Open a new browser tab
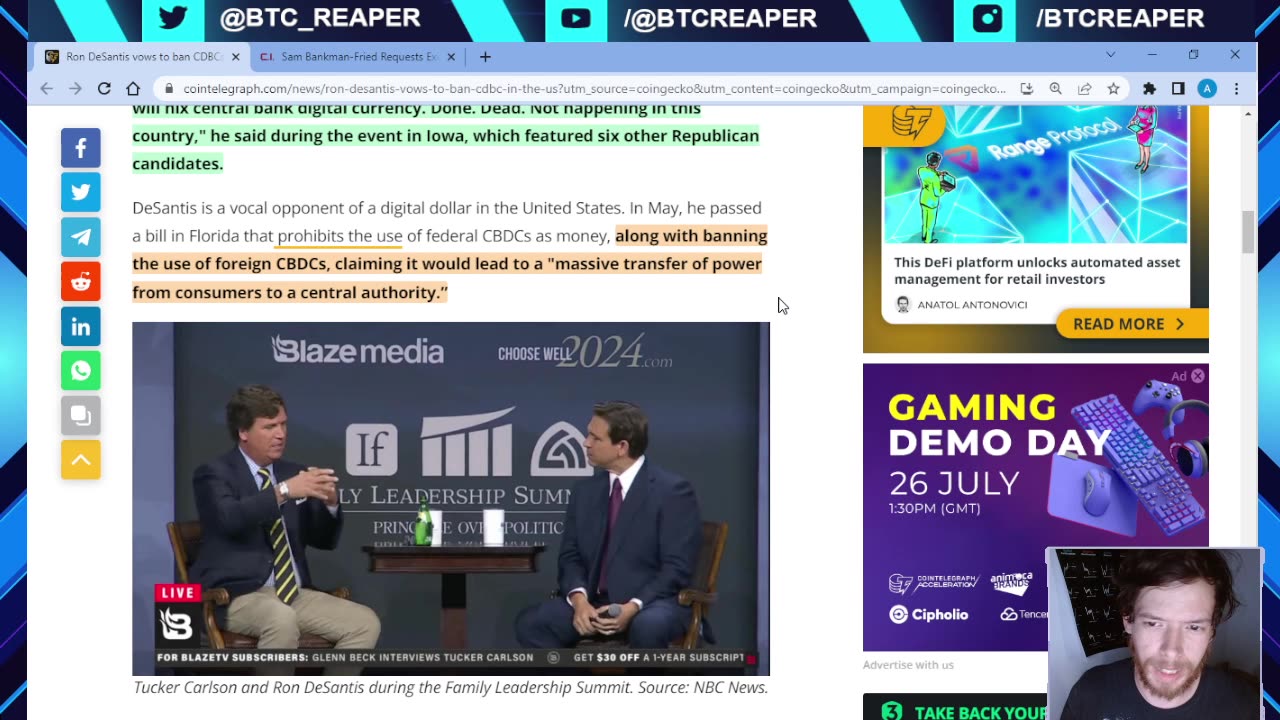The height and width of the screenshot is (720, 1280). coord(485,57)
